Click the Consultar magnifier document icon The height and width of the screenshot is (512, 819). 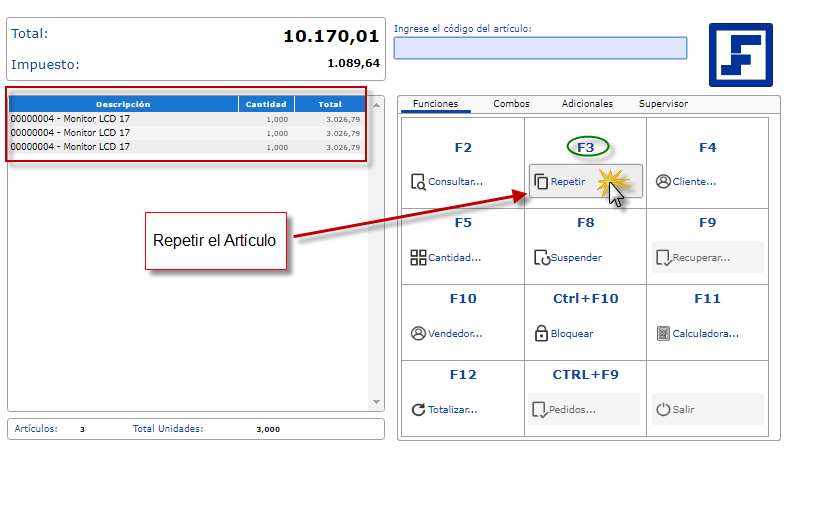418,182
